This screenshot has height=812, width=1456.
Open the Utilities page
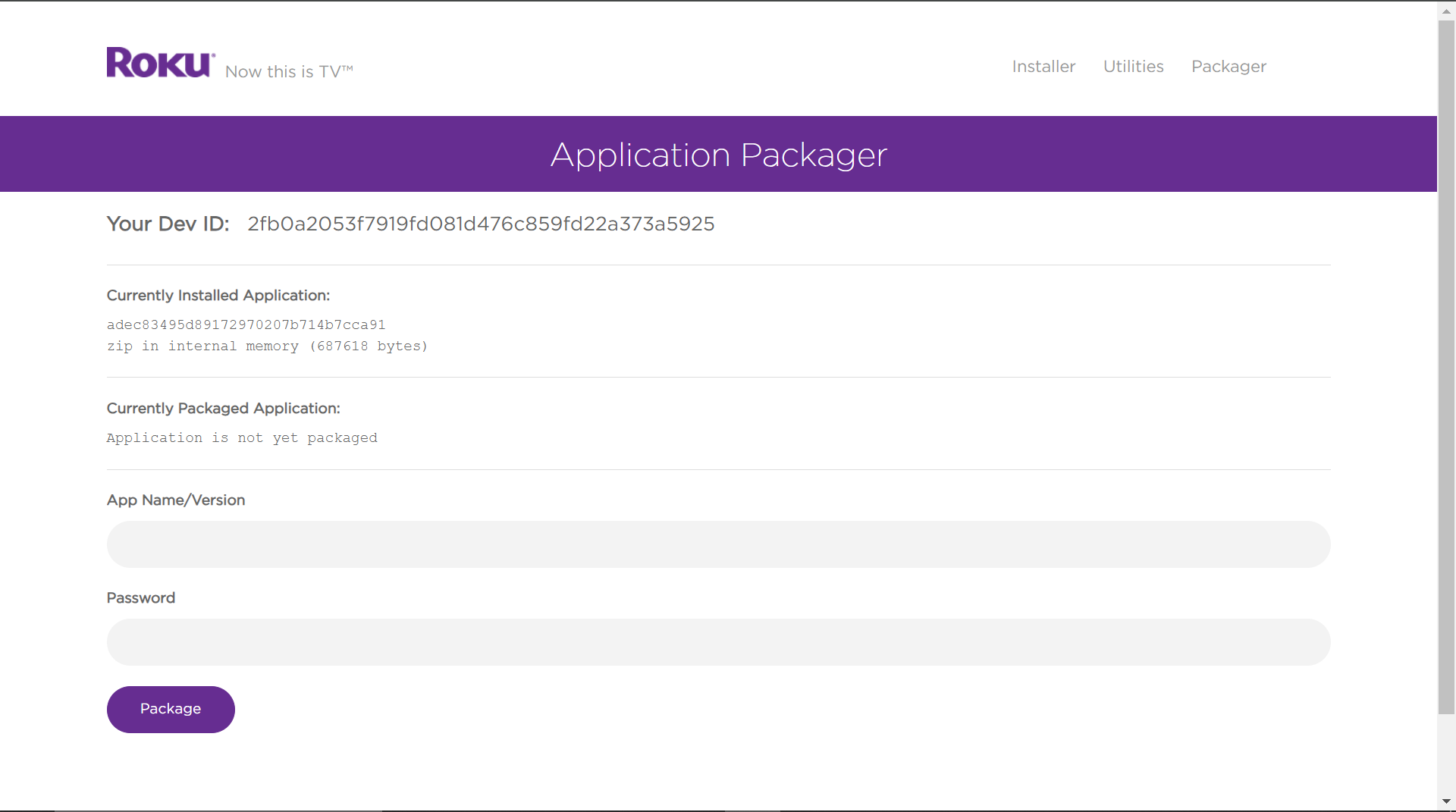[1133, 67]
